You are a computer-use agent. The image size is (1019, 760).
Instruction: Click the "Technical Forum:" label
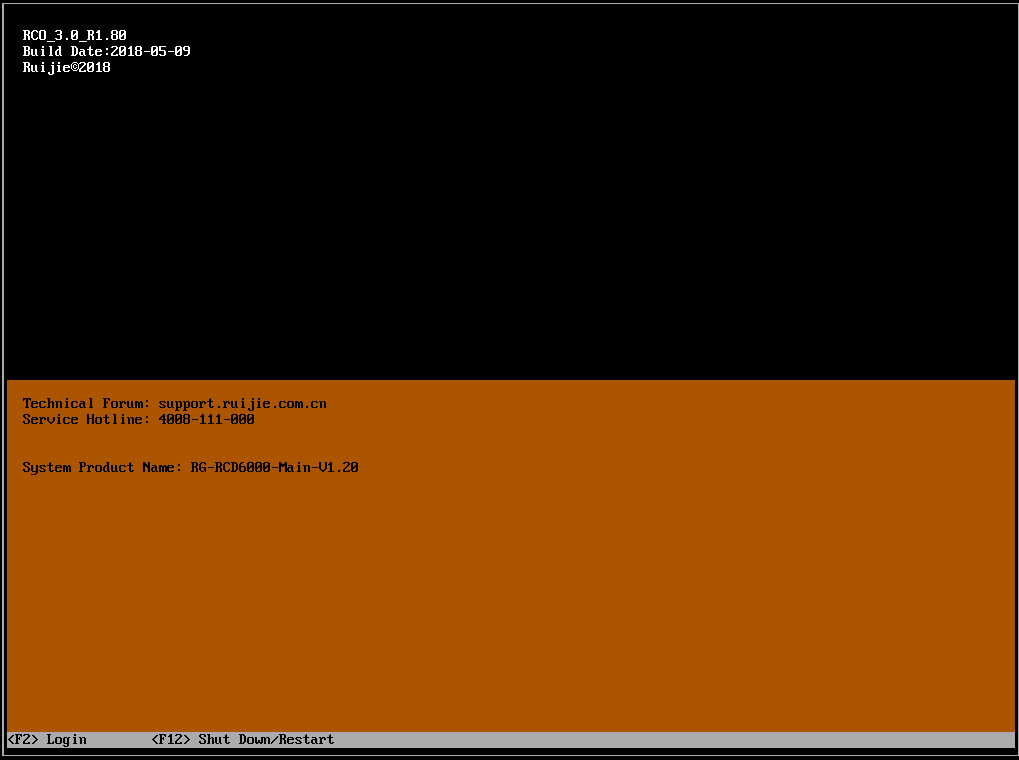(x=86, y=404)
